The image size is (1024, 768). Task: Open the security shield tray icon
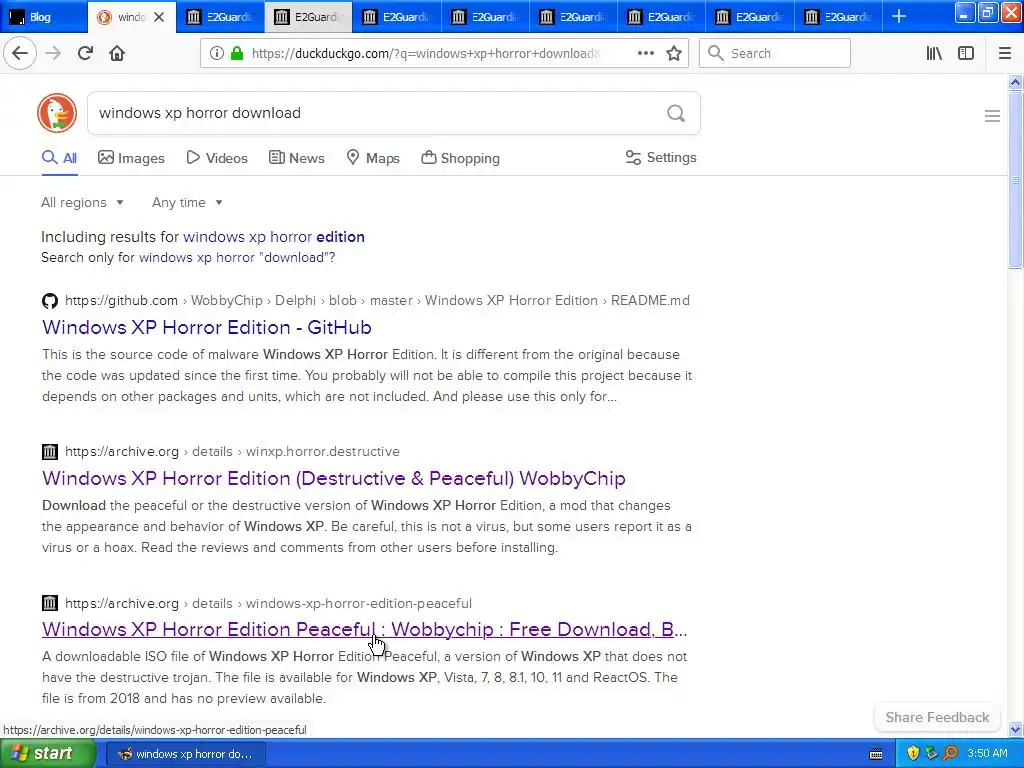[913, 753]
